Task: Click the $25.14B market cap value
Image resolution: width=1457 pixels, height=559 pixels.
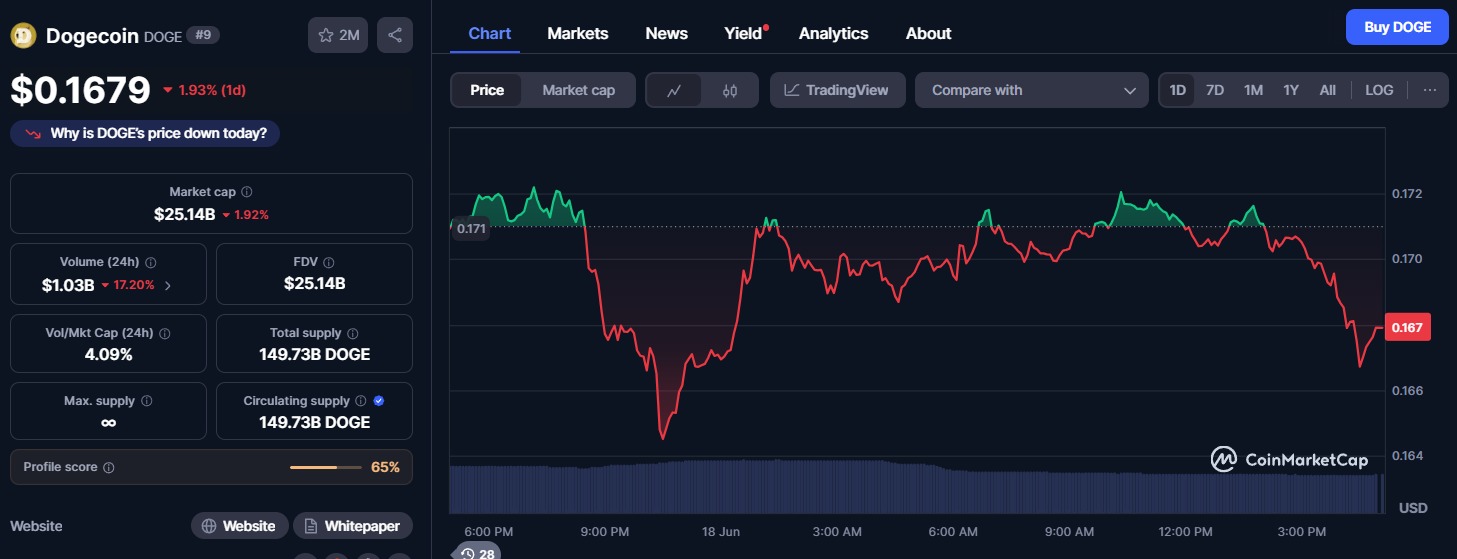Action: pos(185,214)
